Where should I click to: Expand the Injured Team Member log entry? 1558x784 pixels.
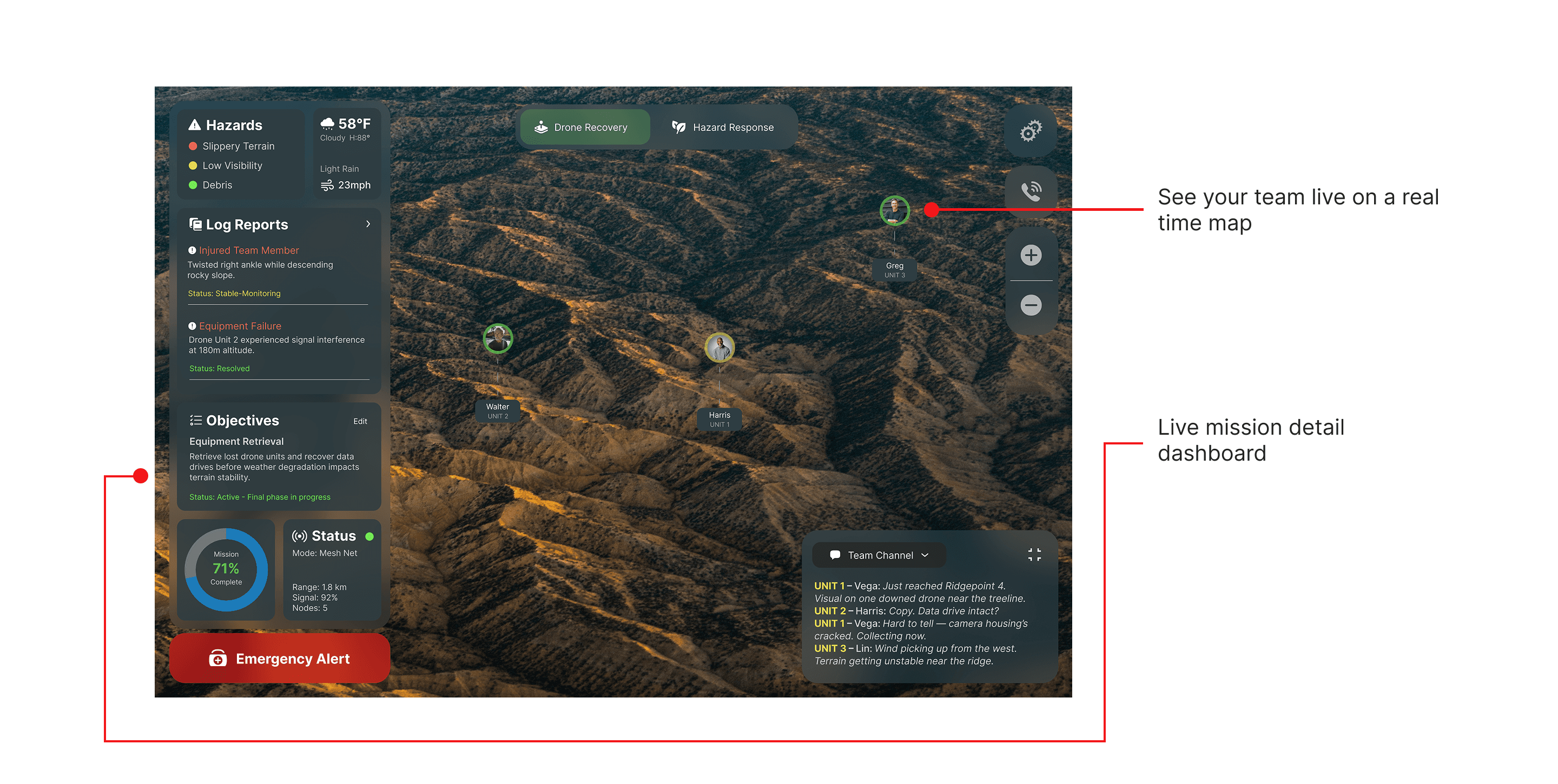pos(249,250)
